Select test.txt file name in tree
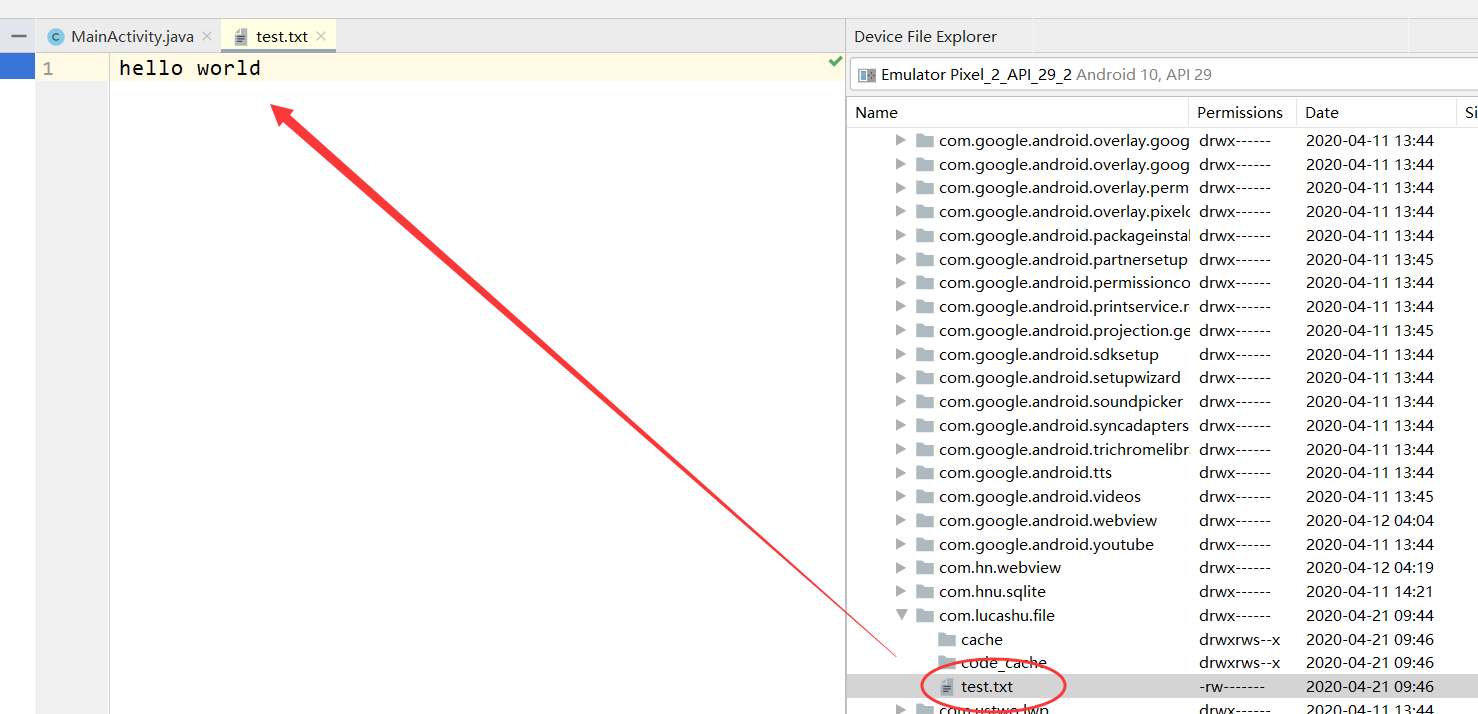Viewport: 1478px width, 714px height. click(987, 687)
